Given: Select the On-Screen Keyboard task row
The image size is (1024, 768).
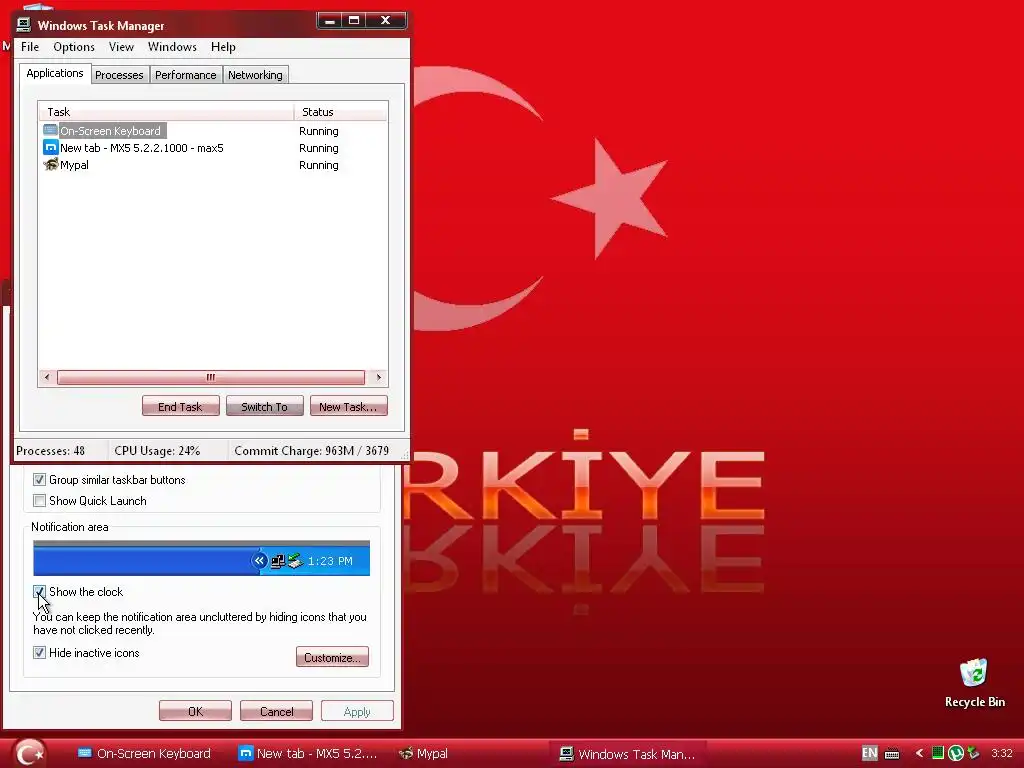Looking at the screenshot, I should click(213, 131).
